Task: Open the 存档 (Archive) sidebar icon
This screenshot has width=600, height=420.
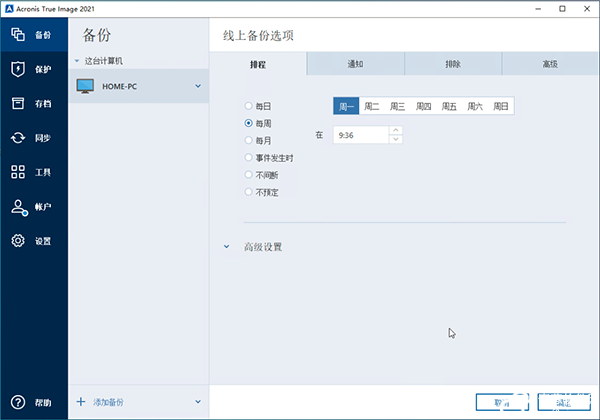Action: pyautogui.click(x=18, y=104)
